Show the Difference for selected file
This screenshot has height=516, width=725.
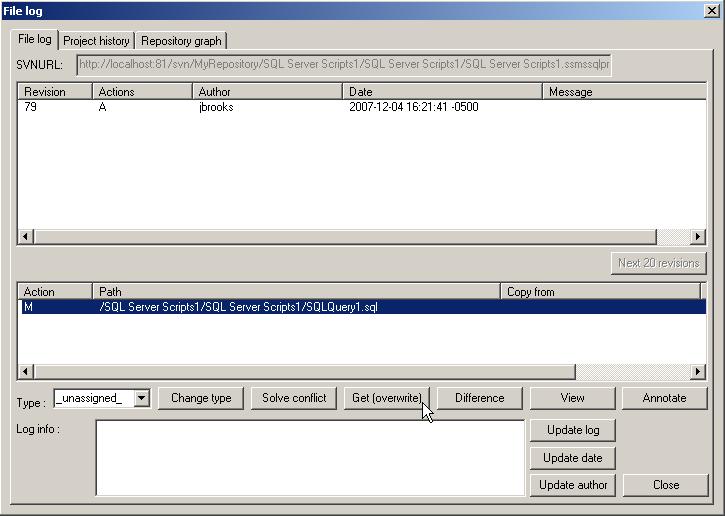(479, 398)
